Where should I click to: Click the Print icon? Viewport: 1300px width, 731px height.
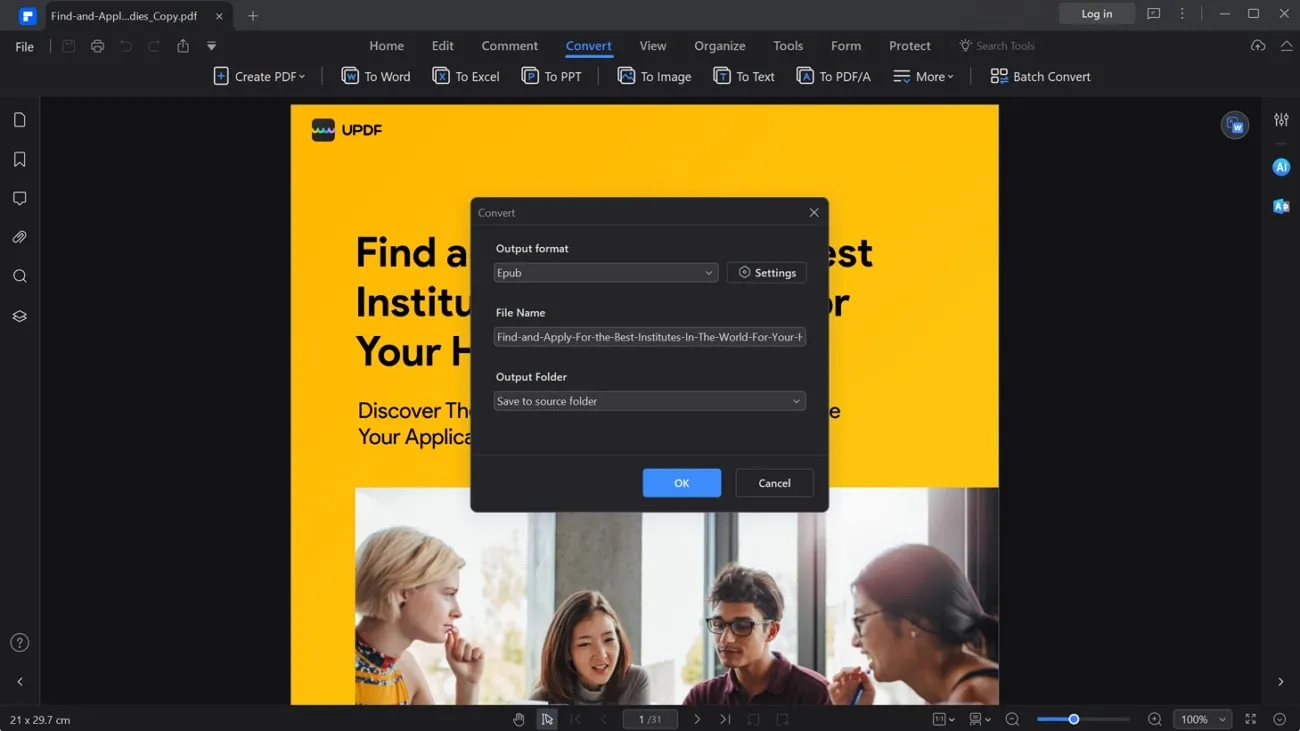(97, 46)
